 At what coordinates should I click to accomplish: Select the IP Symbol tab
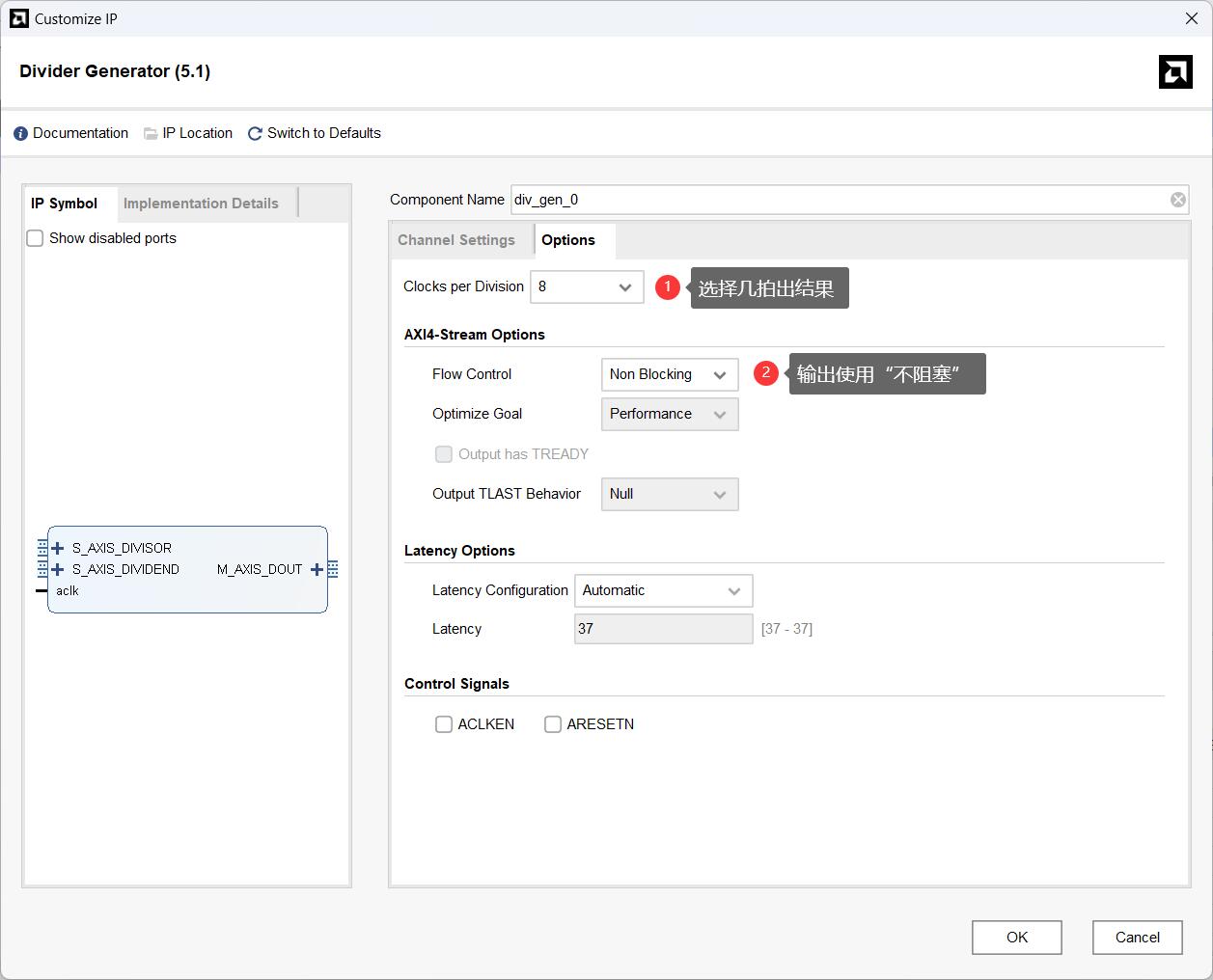point(65,204)
